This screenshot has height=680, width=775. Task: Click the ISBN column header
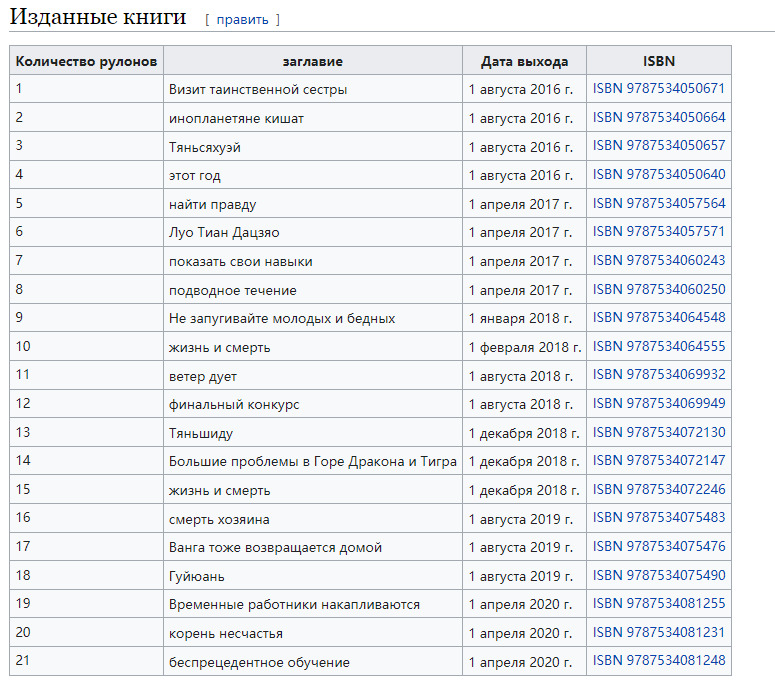pos(658,61)
